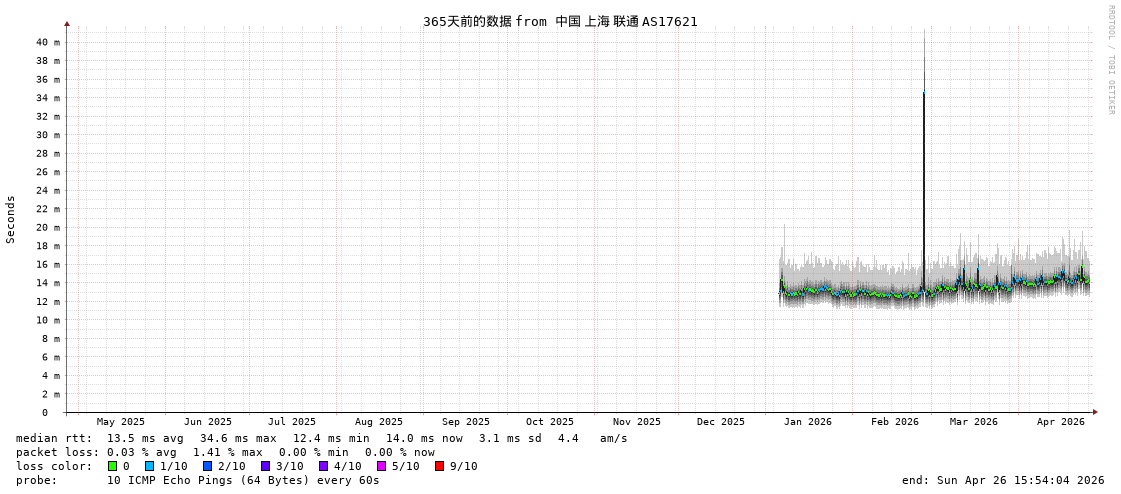Click the vertical Seconds axis label
The image size is (1121, 494).
pos(11,219)
